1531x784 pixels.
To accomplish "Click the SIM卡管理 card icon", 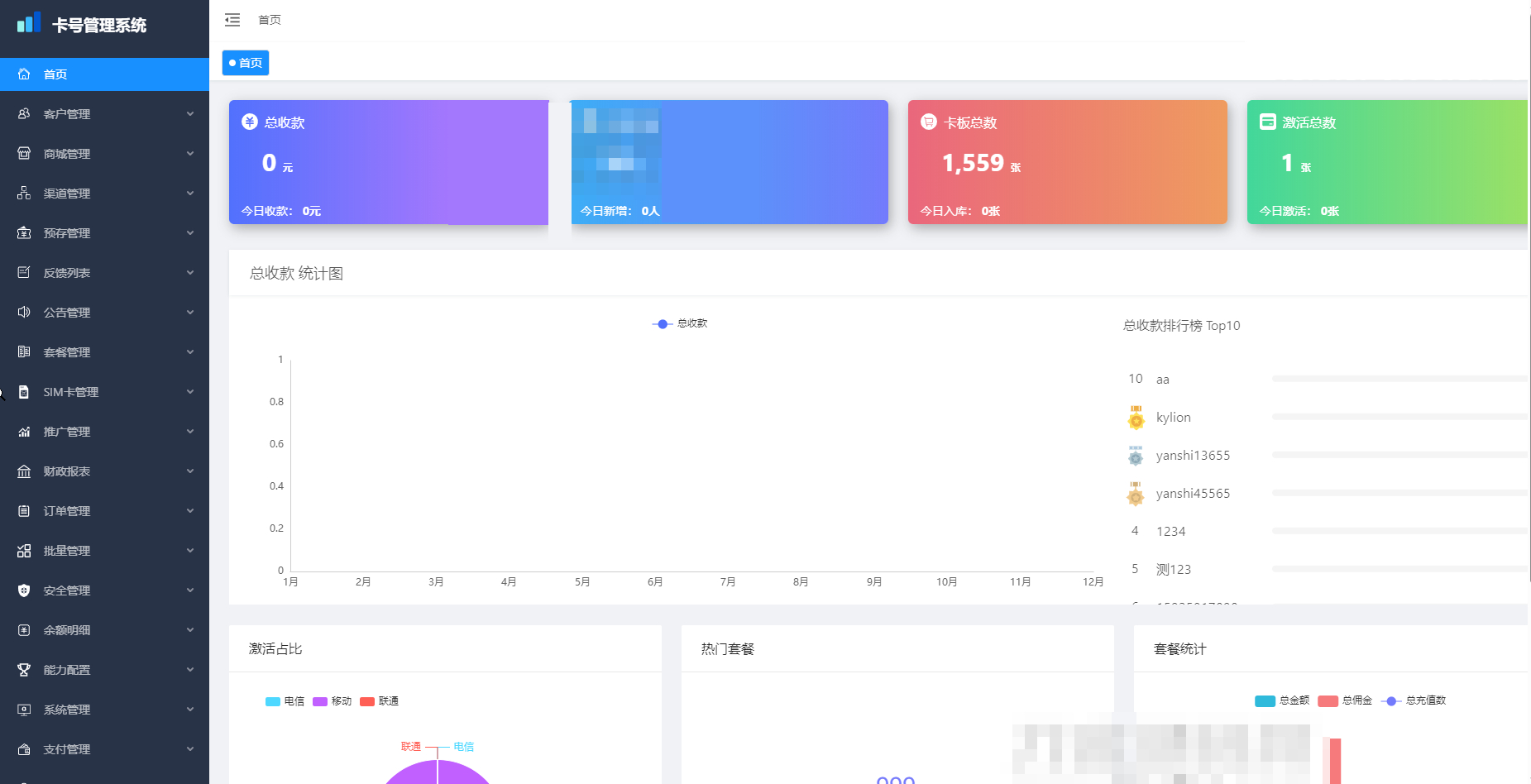I will click(24, 391).
